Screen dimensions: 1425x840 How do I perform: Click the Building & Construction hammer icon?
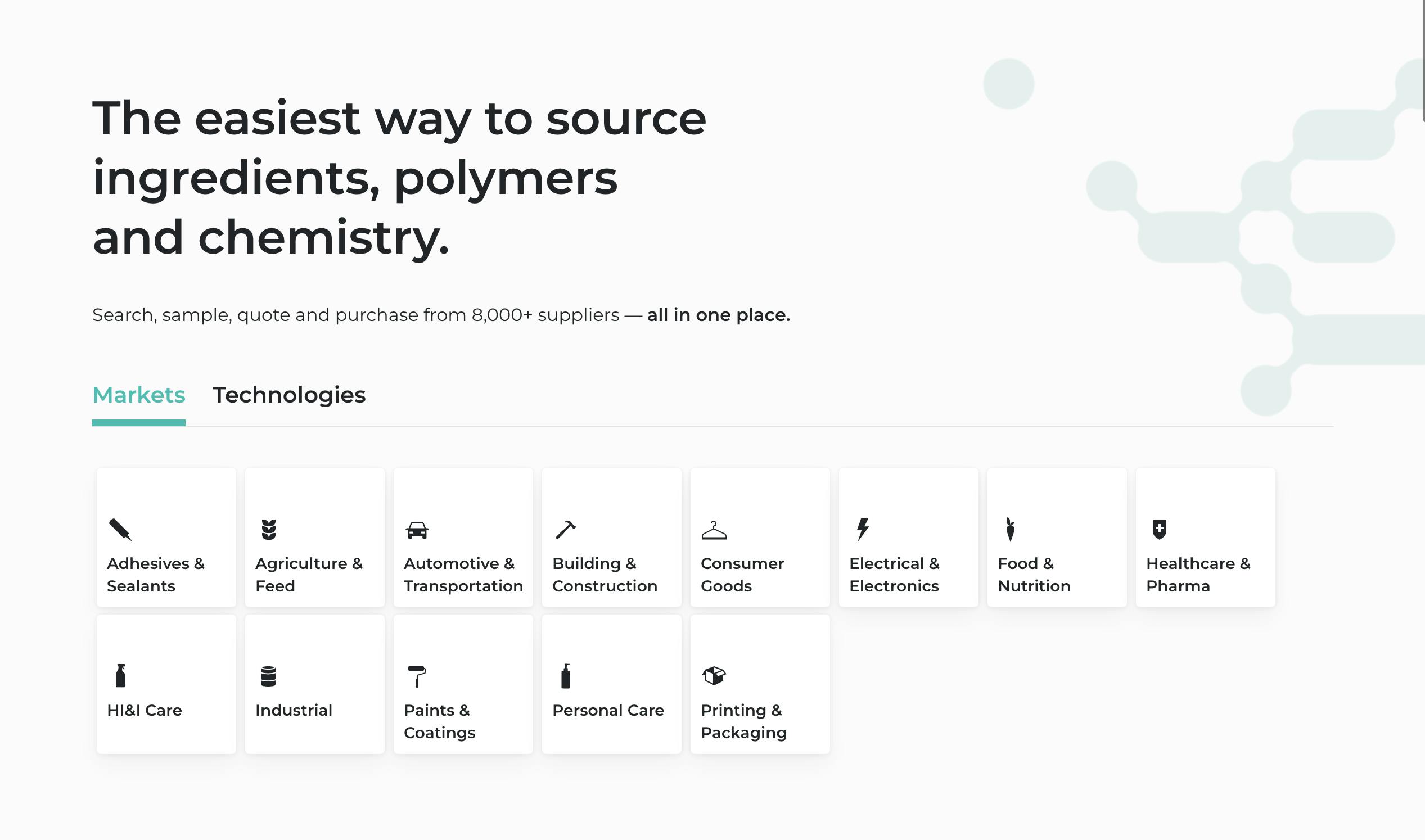tap(566, 530)
